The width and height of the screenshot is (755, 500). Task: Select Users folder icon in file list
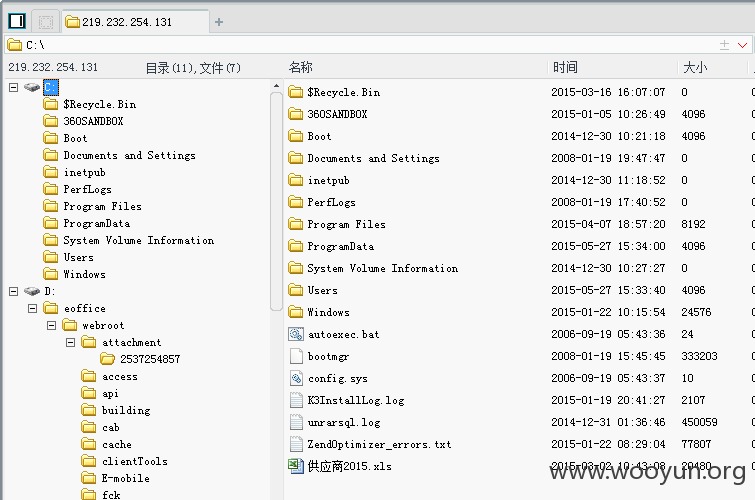point(296,289)
